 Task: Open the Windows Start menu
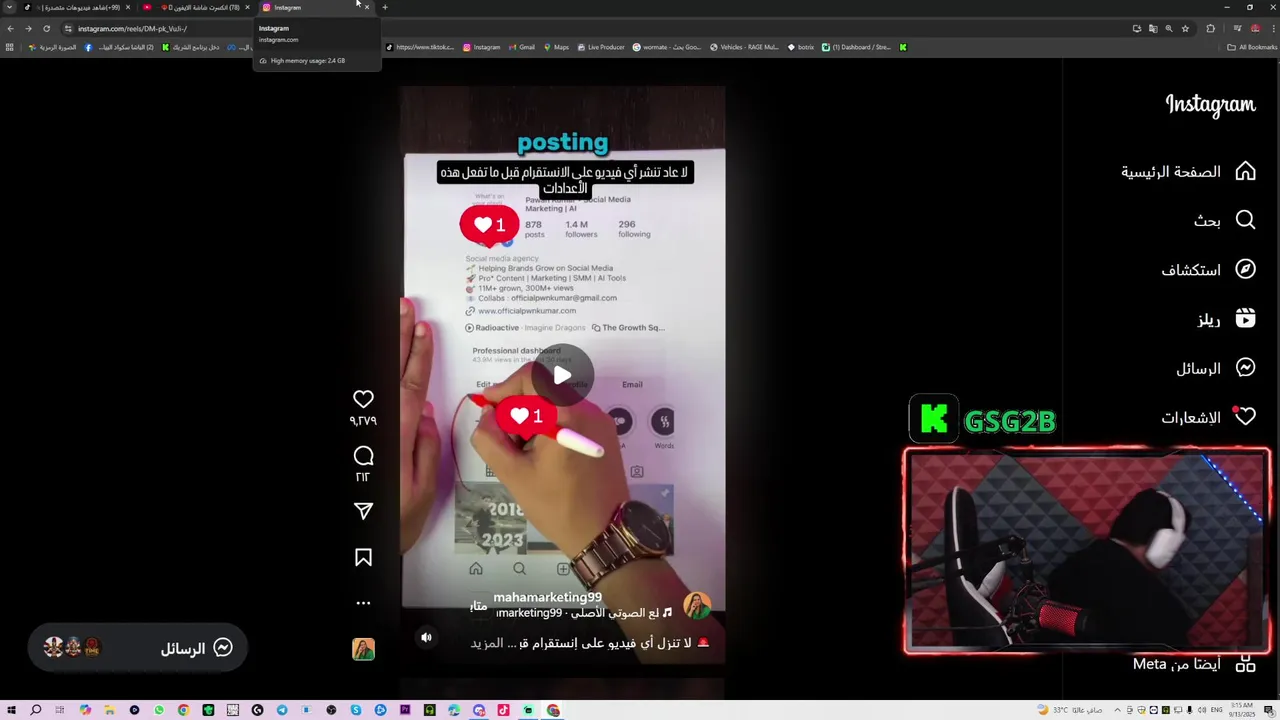tap(11, 710)
